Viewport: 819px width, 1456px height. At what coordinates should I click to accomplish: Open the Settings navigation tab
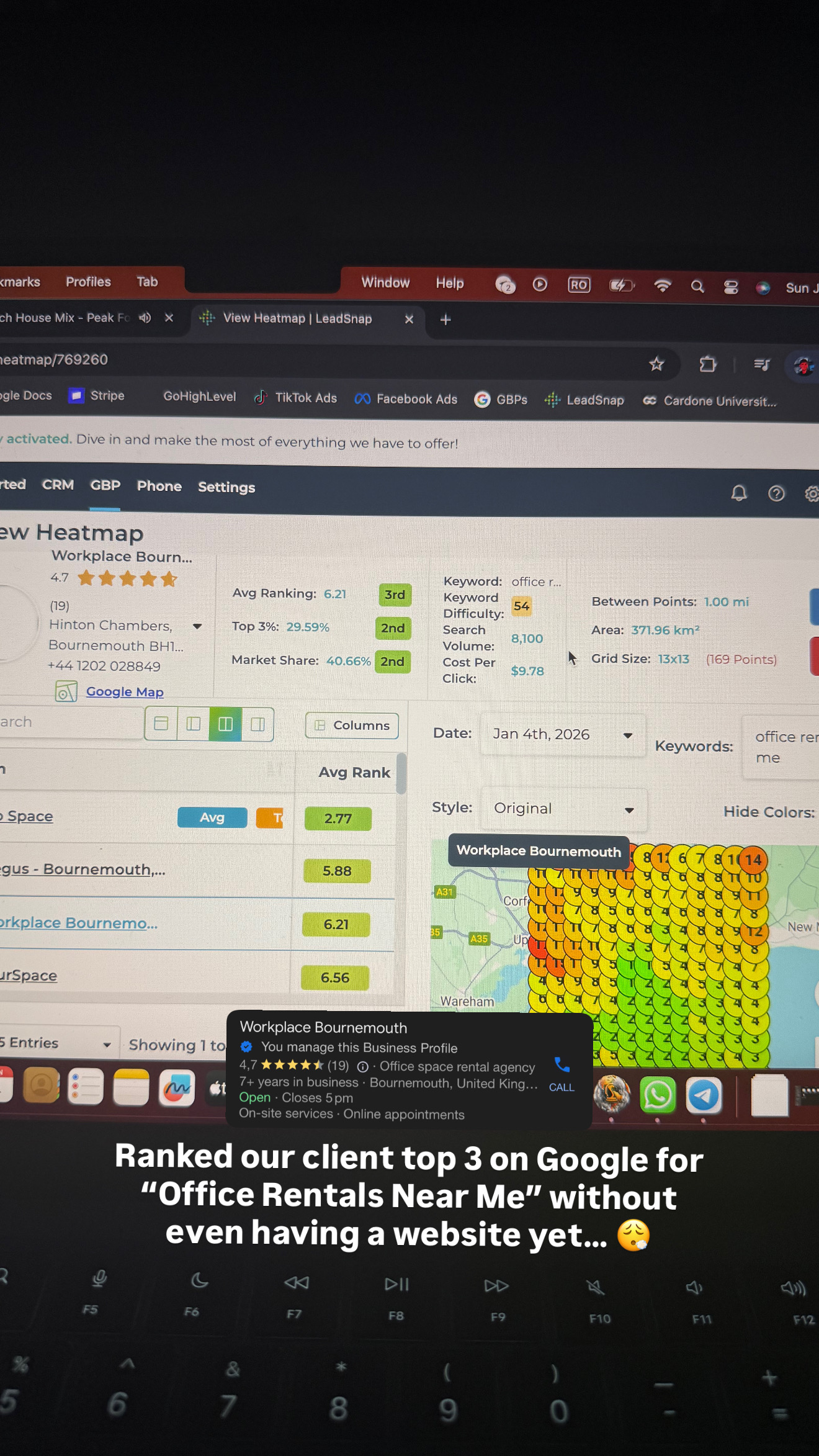(226, 487)
